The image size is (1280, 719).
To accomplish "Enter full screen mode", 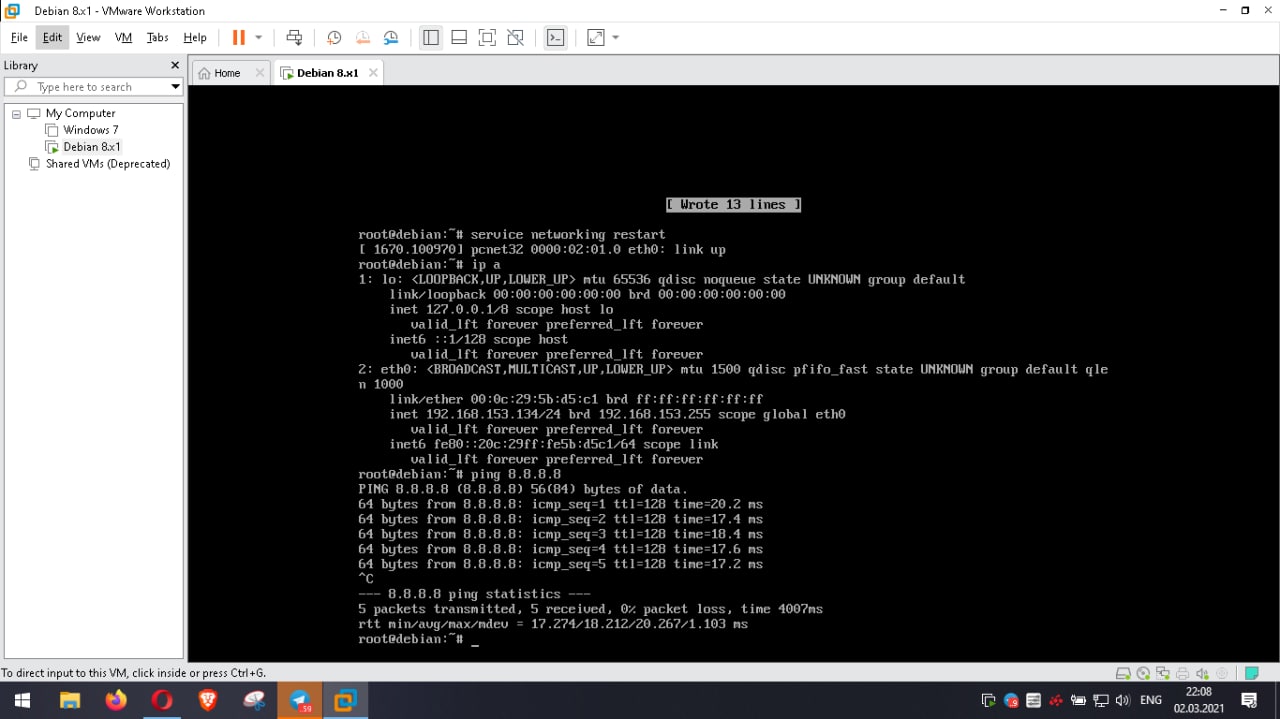I will [x=487, y=37].
